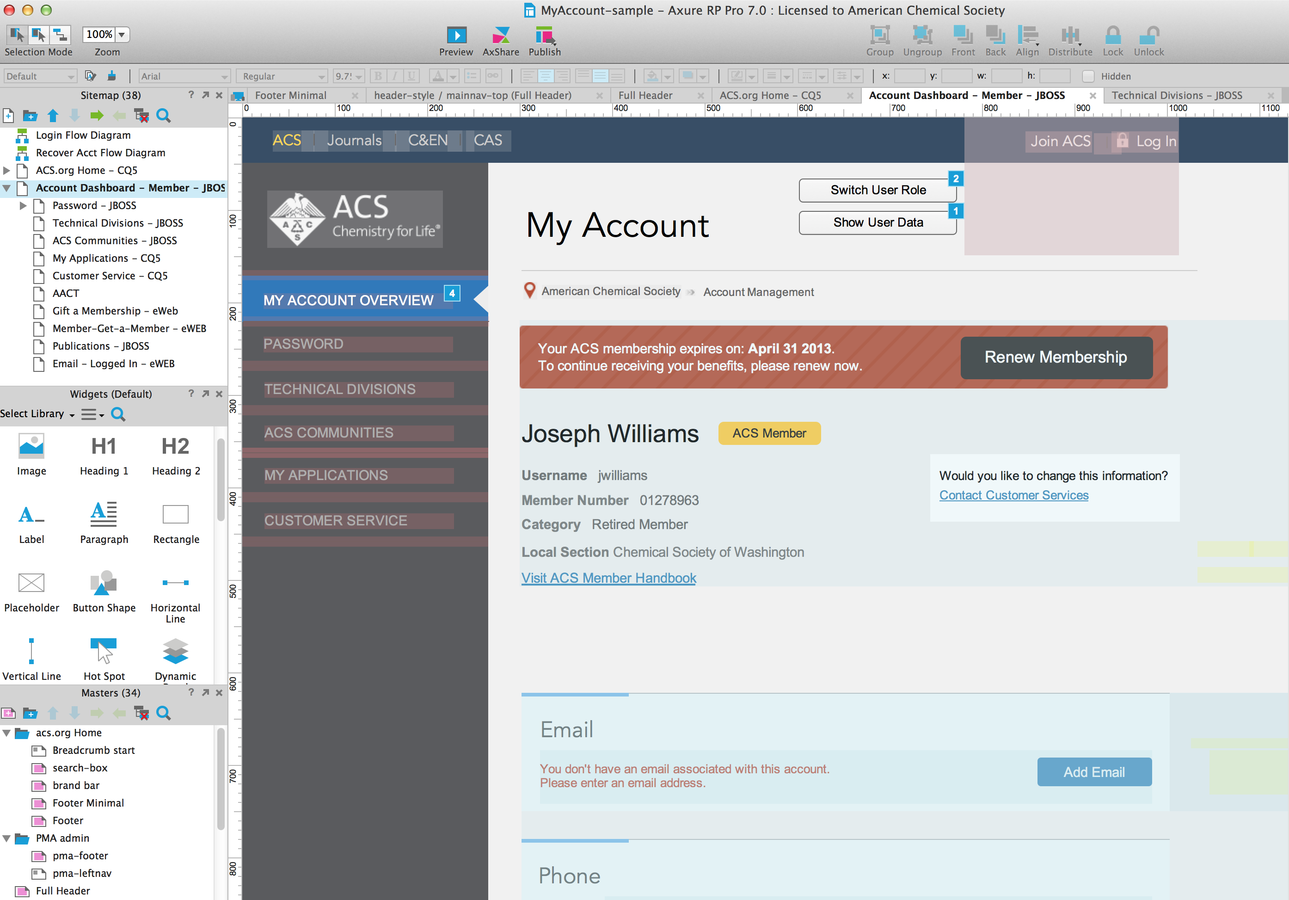Click the Unlock toolbar icon
Viewport: 1289px width, 900px height.
pos(1149,35)
